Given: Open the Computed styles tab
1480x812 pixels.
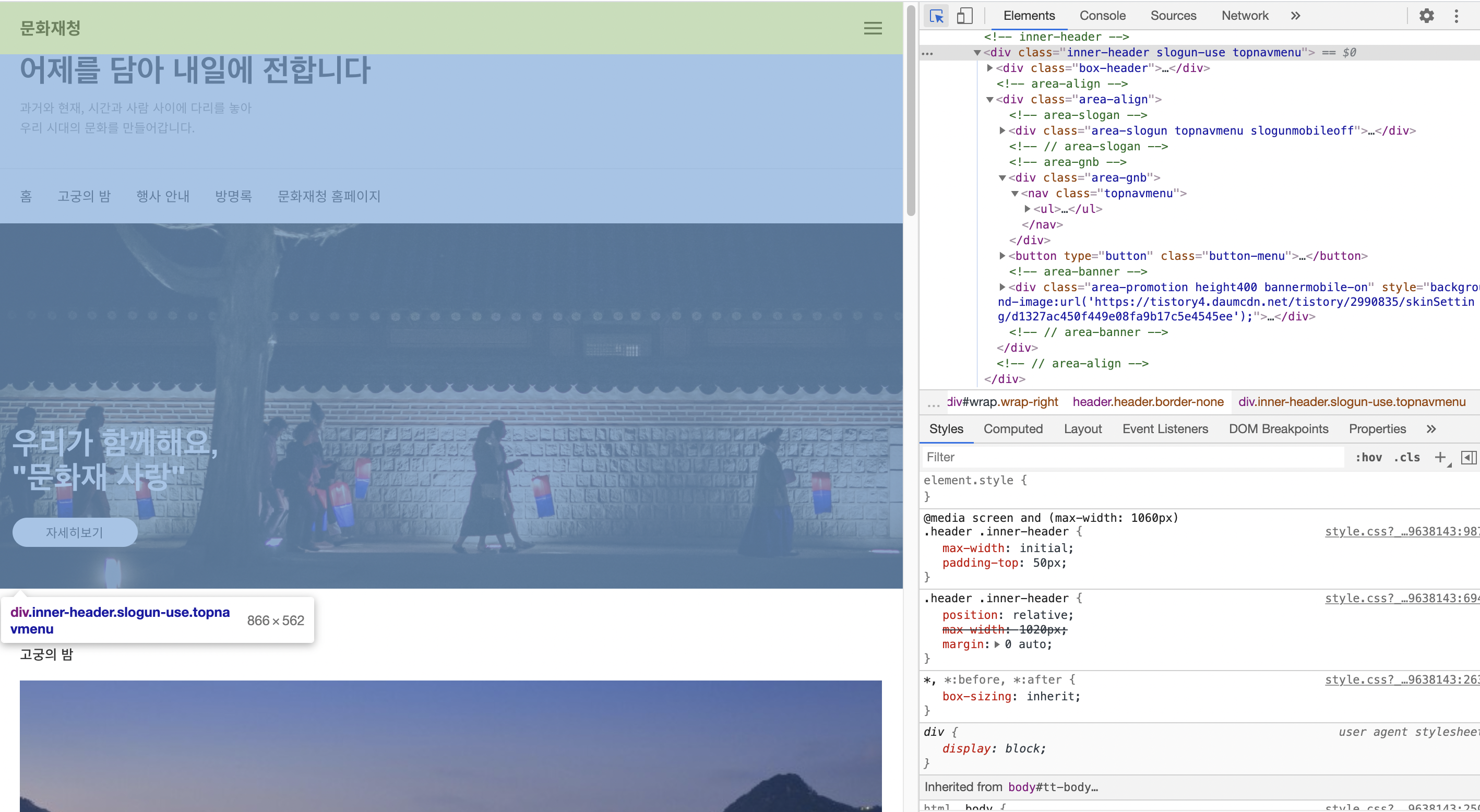Looking at the screenshot, I should (x=1012, y=429).
